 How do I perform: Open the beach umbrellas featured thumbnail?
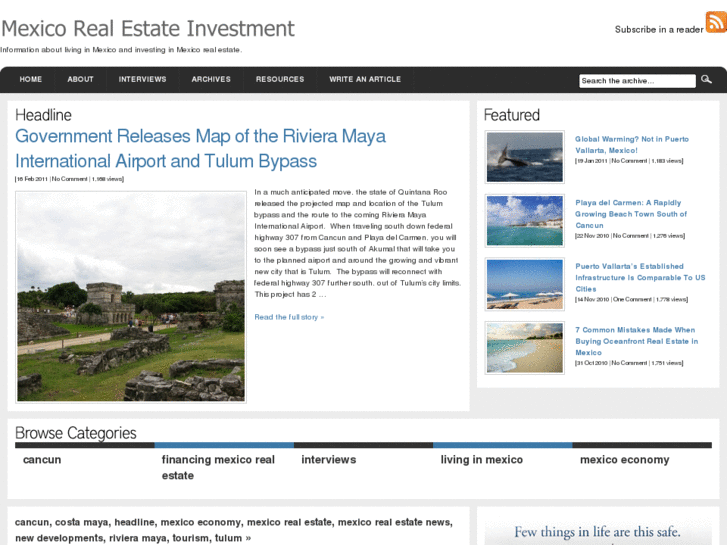click(x=524, y=284)
